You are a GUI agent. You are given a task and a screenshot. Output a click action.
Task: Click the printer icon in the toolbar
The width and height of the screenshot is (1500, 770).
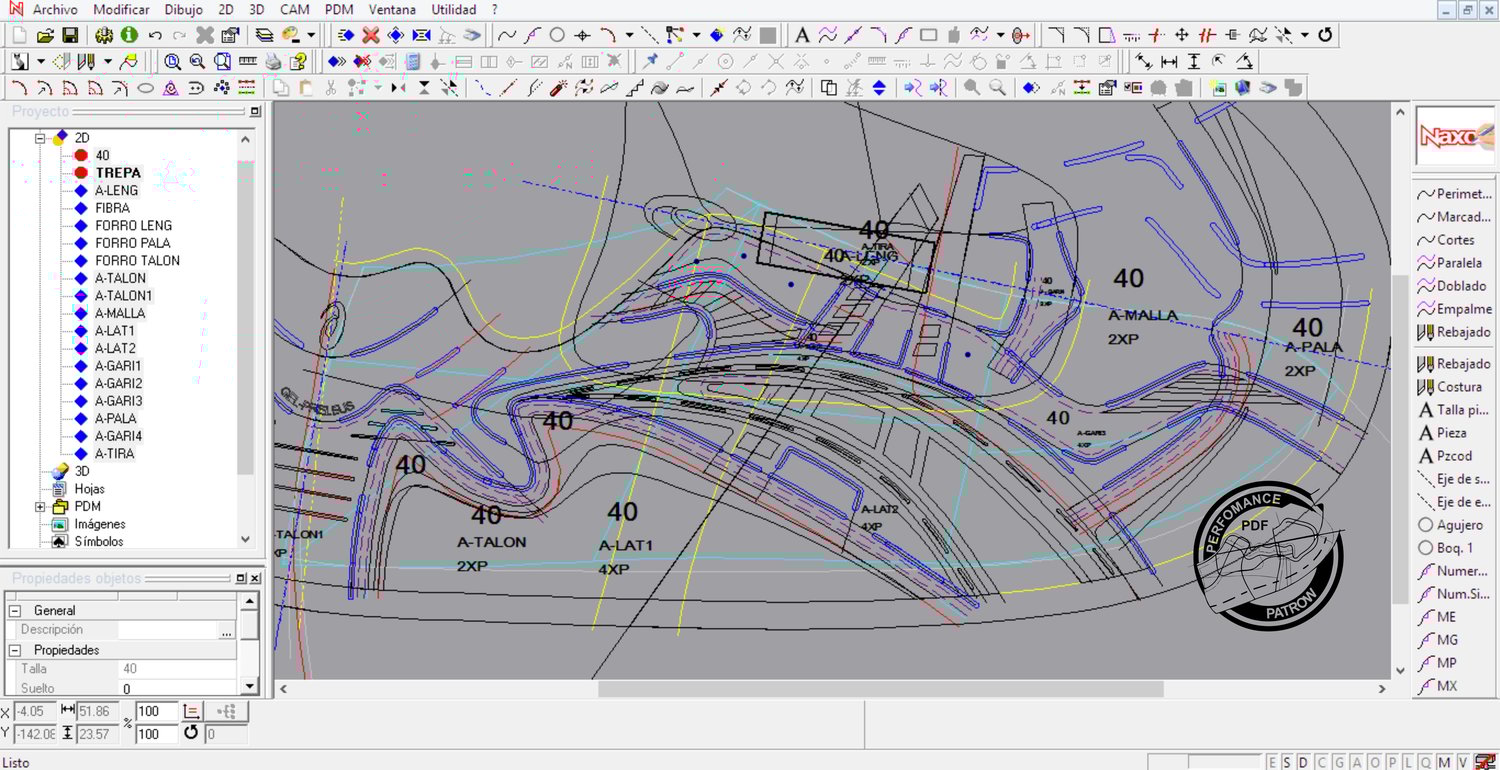(273, 61)
